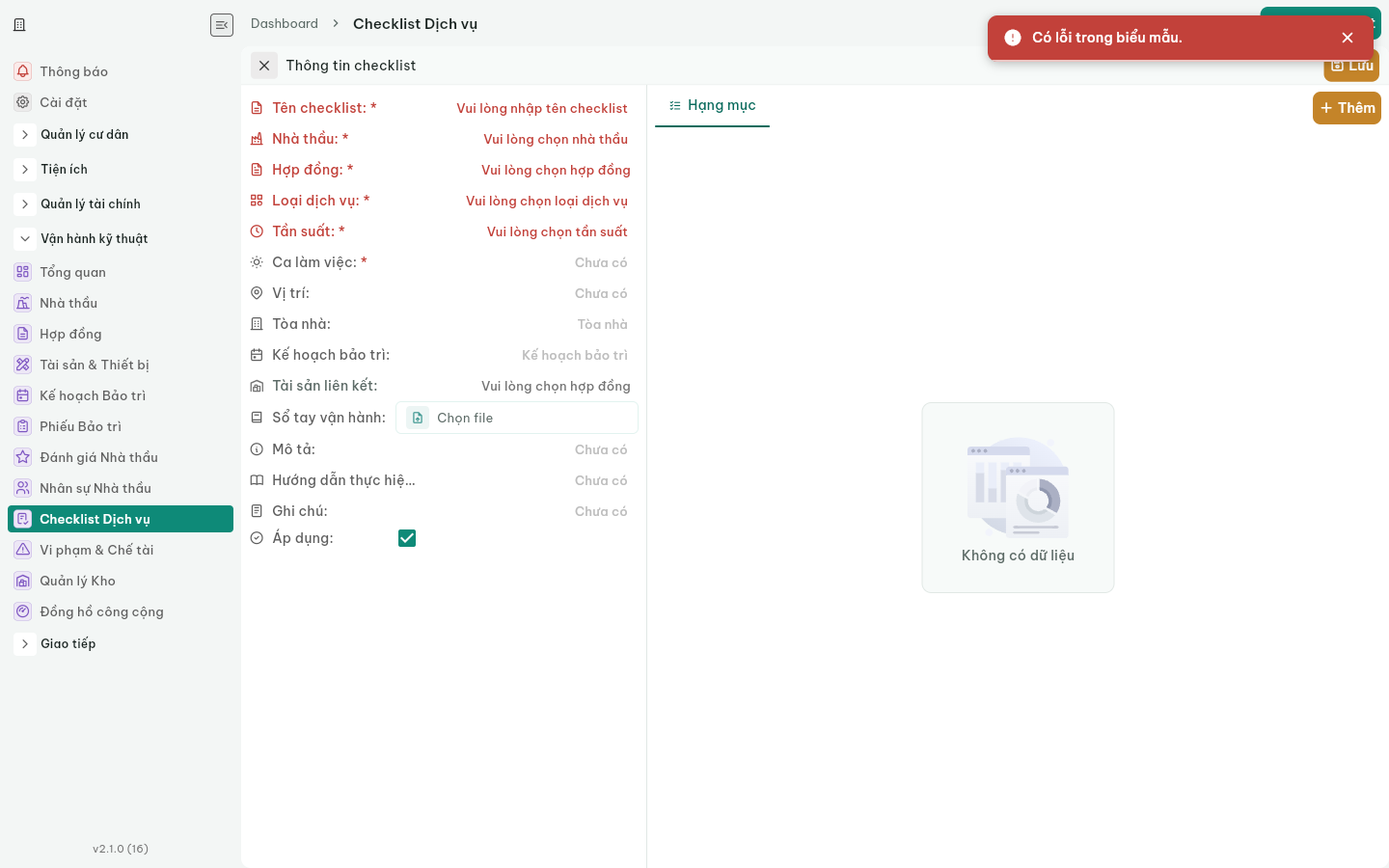Viewport: 1389px width, 868px height.
Task: Go to Đồng hồ công cộng page
Action: click(x=121, y=611)
